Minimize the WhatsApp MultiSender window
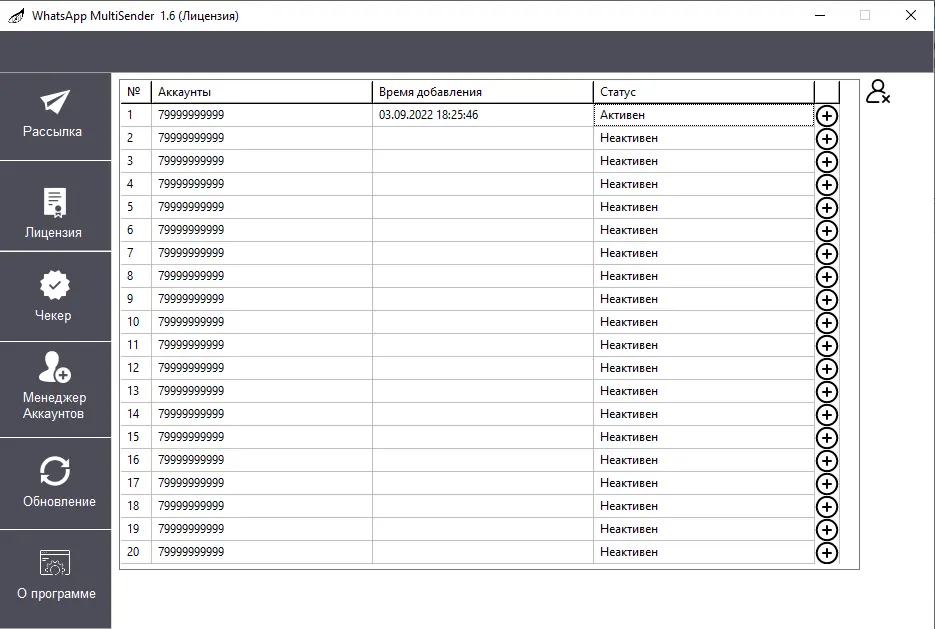Viewport: 935px width, 629px height. point(820,16)
